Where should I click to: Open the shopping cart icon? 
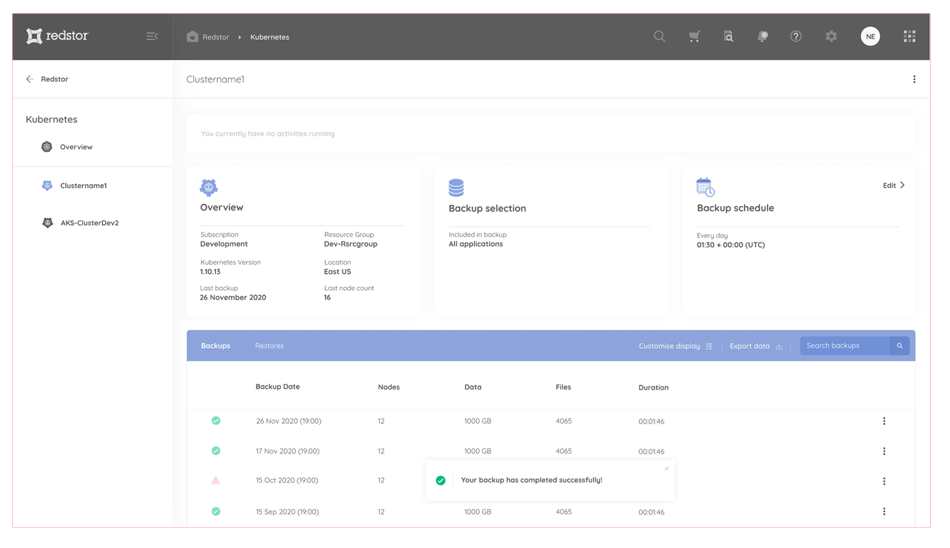point(694,36)
